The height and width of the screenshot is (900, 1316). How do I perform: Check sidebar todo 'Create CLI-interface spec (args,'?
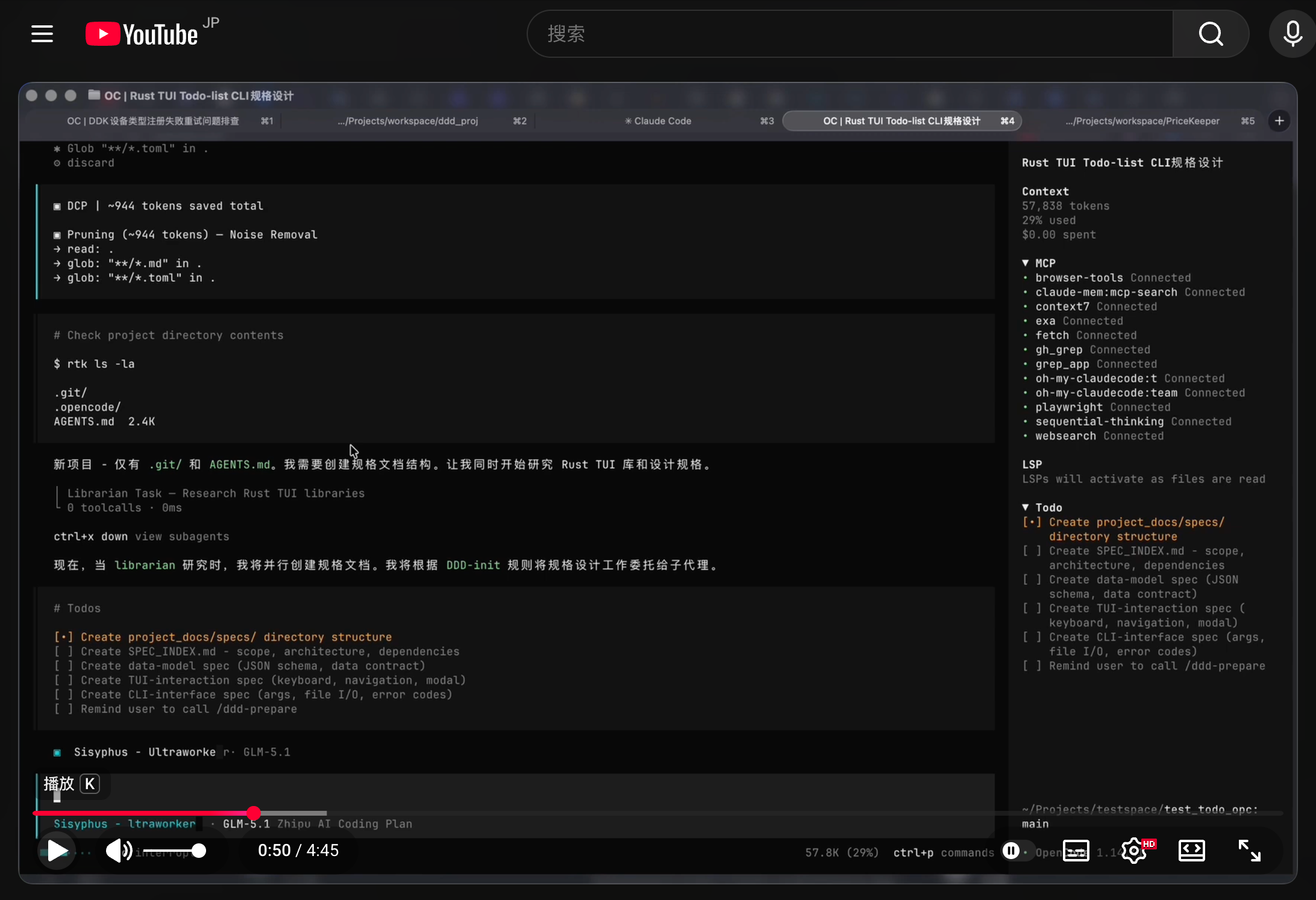(x=1032, y=637)
